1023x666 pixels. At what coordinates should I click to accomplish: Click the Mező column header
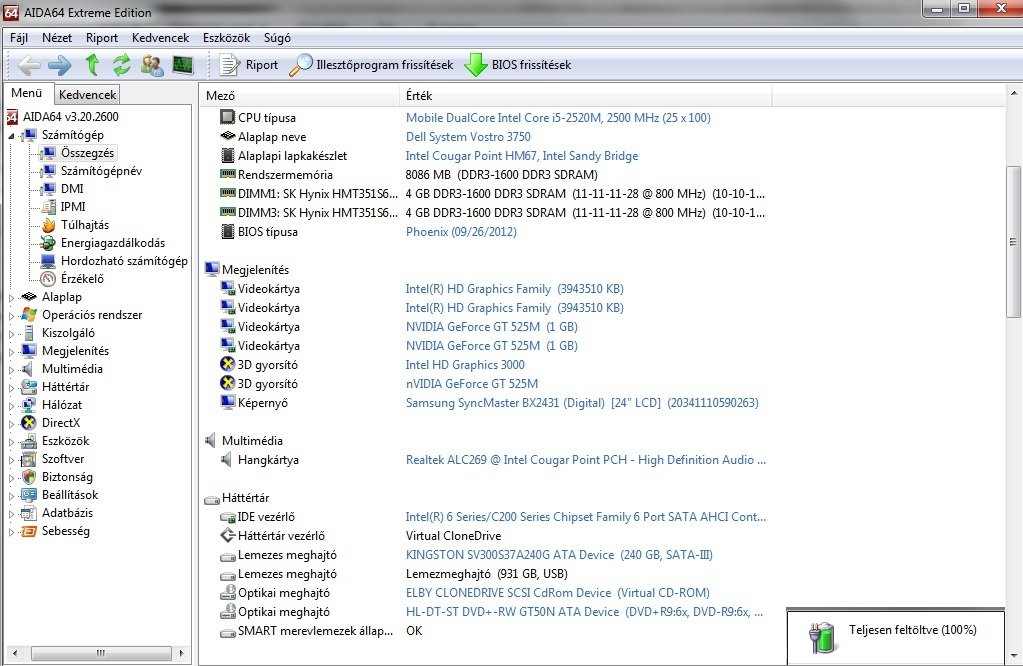coord(299,96)
